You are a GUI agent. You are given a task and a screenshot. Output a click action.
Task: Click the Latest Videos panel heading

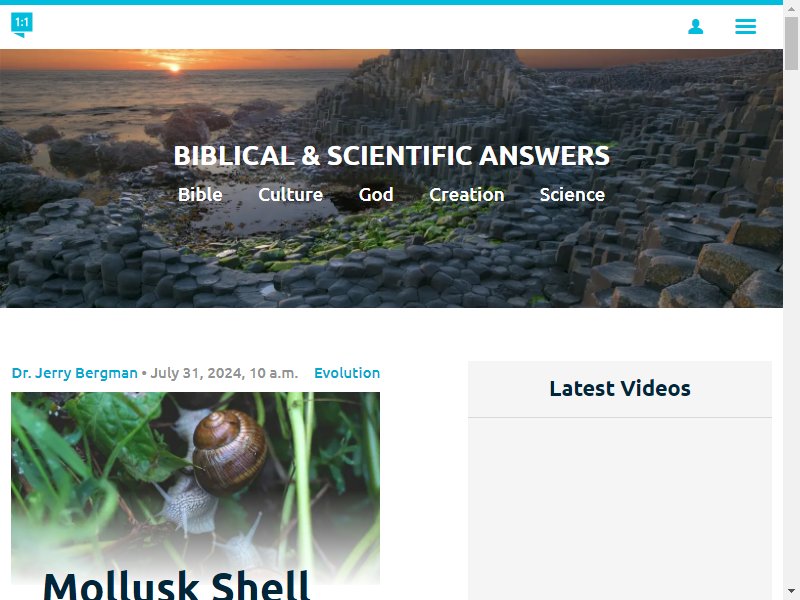pyautogui.click(x=620, y=388)
